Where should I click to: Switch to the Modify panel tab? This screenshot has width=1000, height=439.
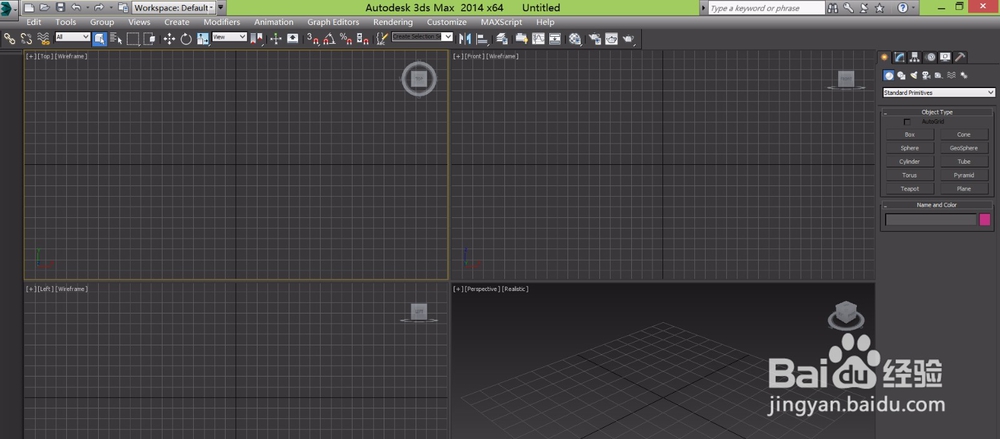pyautogui.click(x=899, y=57)
